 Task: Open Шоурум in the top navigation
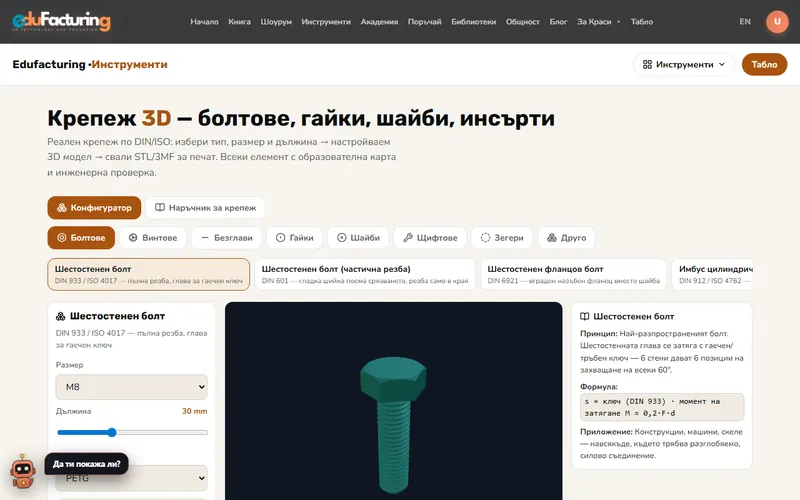(276, 22)
